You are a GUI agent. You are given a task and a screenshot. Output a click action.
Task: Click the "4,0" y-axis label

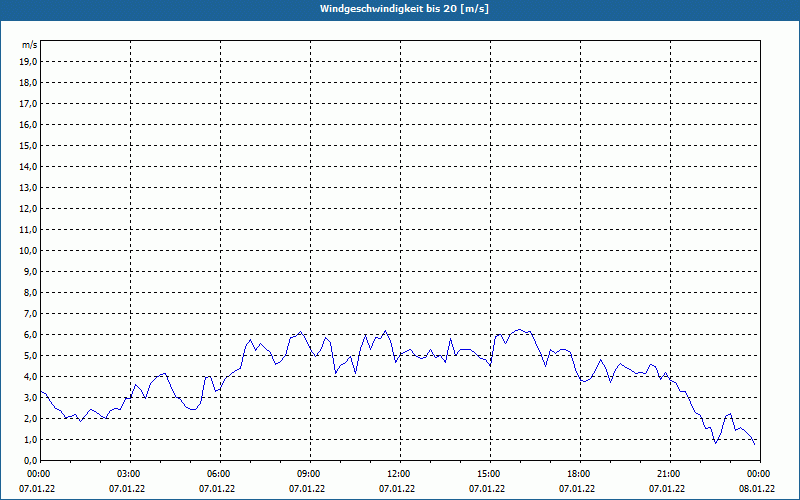coord(30,377)
